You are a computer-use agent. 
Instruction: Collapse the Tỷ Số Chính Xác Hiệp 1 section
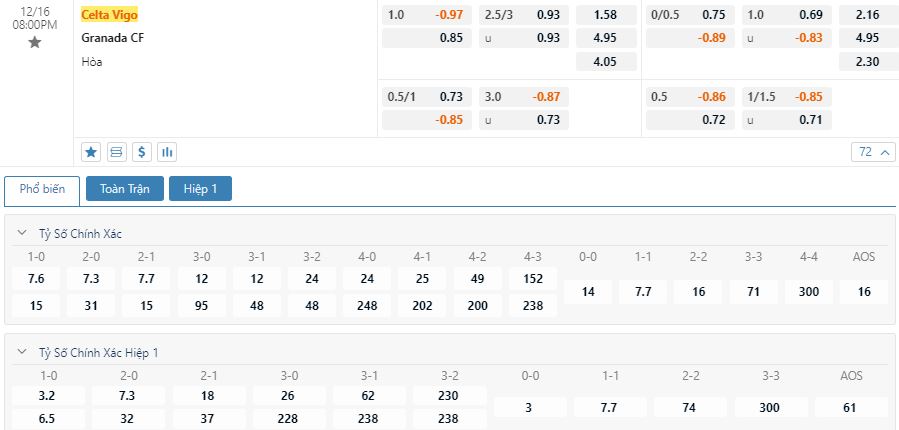[x=22, y=353]
